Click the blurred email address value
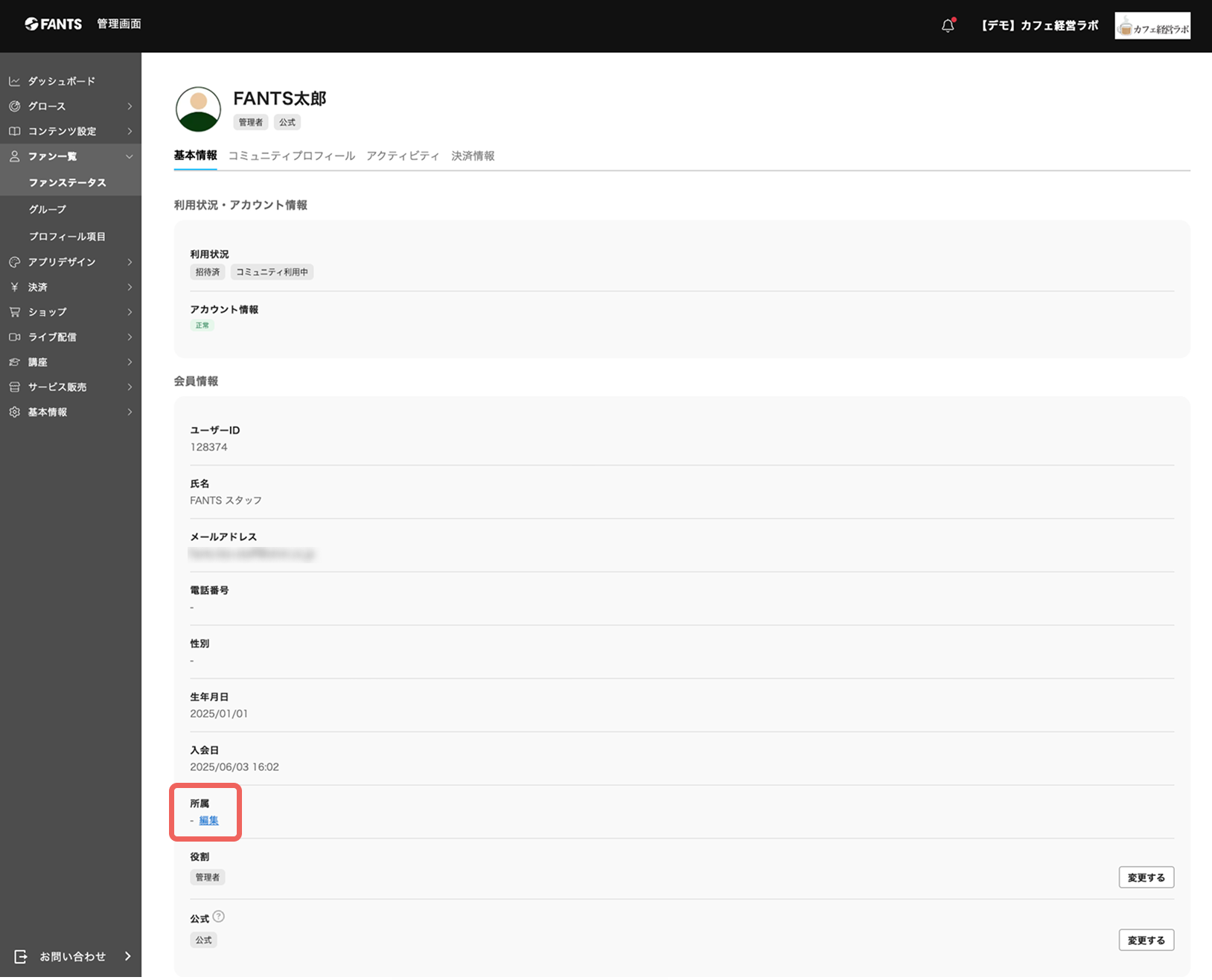The height and width of the screenshot is (980, 1212). point(252,554)
